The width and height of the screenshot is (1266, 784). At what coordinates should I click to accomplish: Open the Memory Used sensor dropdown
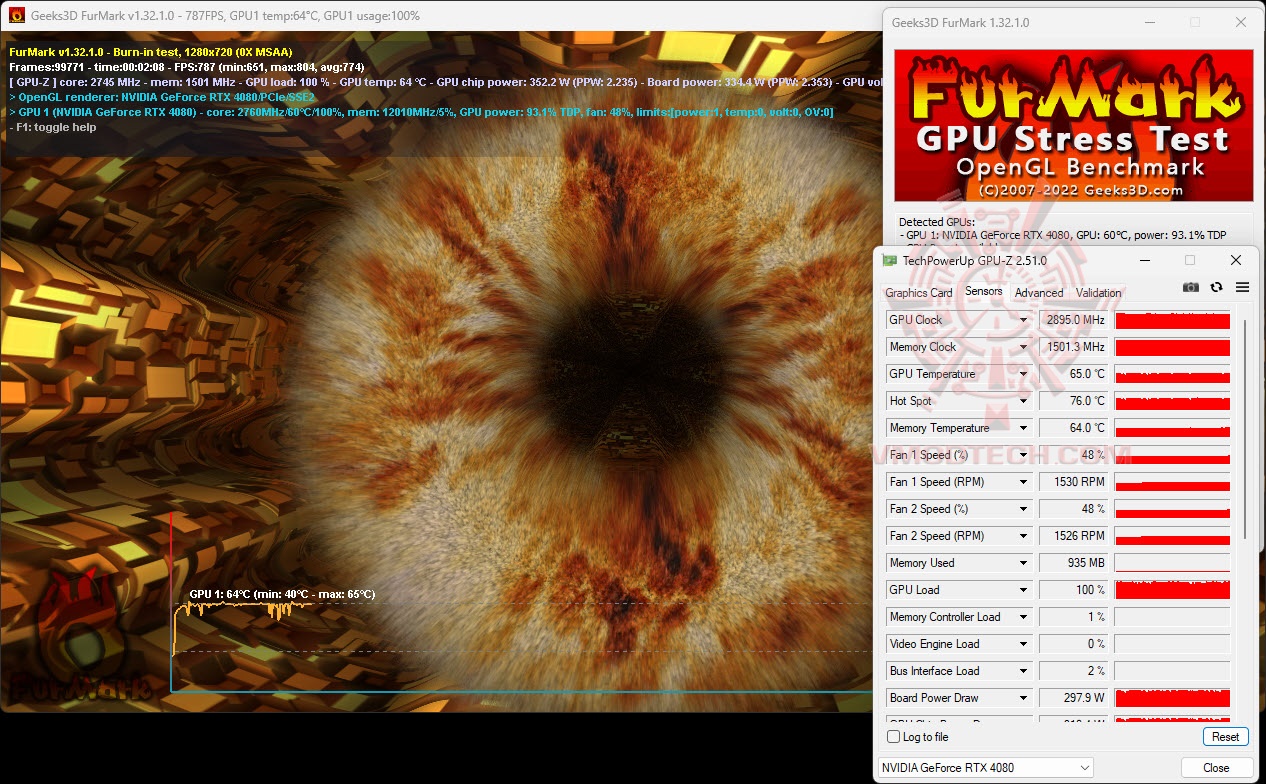1023,563
